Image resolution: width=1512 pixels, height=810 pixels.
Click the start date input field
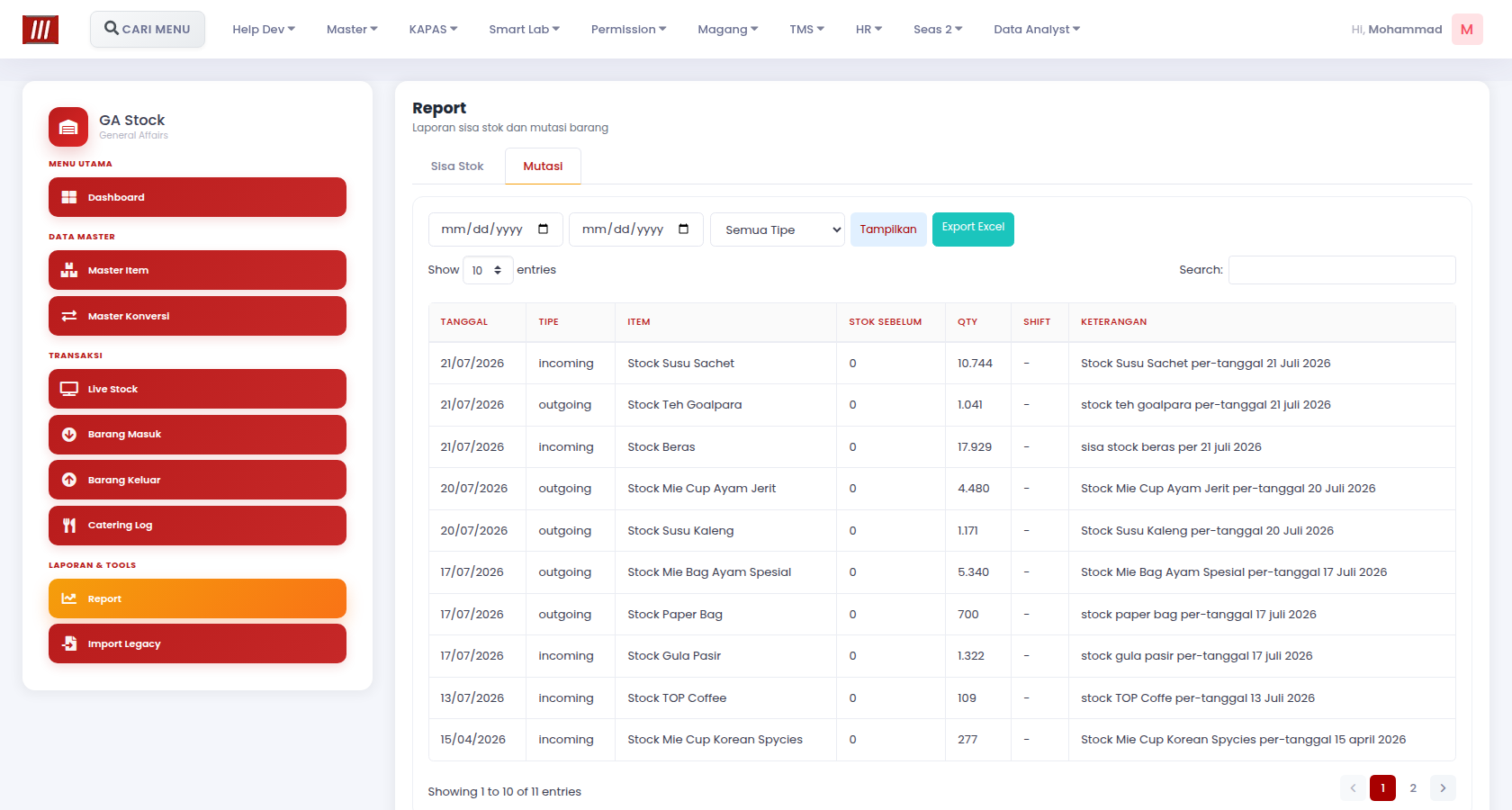495,229
